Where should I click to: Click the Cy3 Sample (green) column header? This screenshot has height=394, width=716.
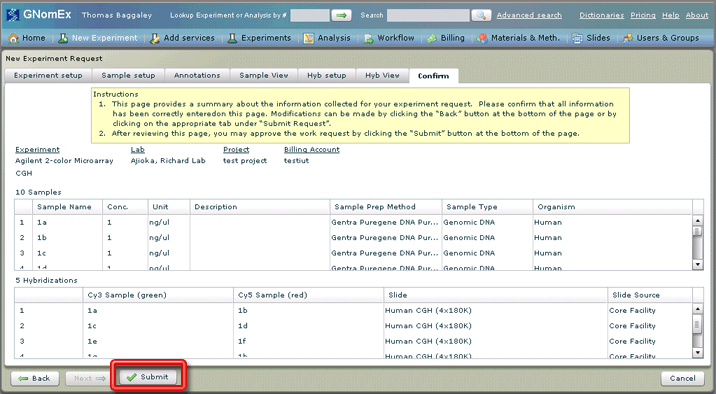tap(158, 295)
